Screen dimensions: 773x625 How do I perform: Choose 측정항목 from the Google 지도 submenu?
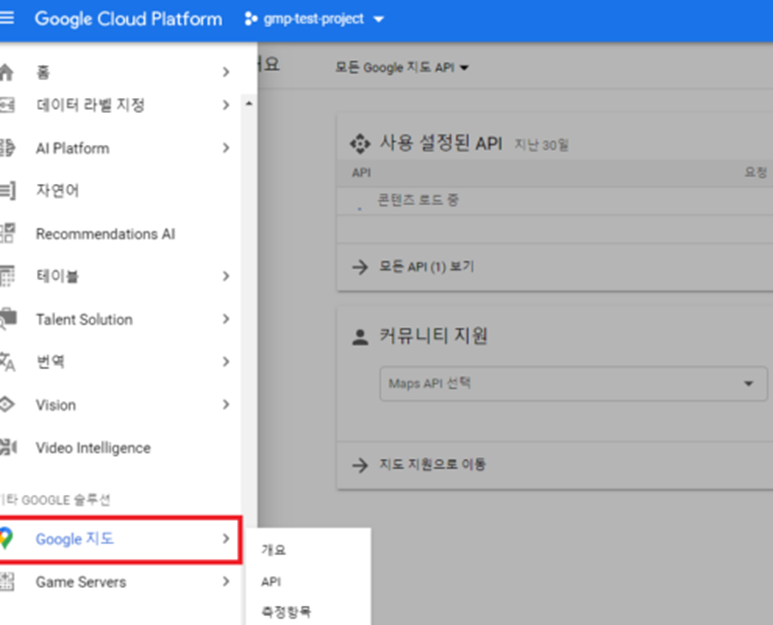click(x=286, y=612)
